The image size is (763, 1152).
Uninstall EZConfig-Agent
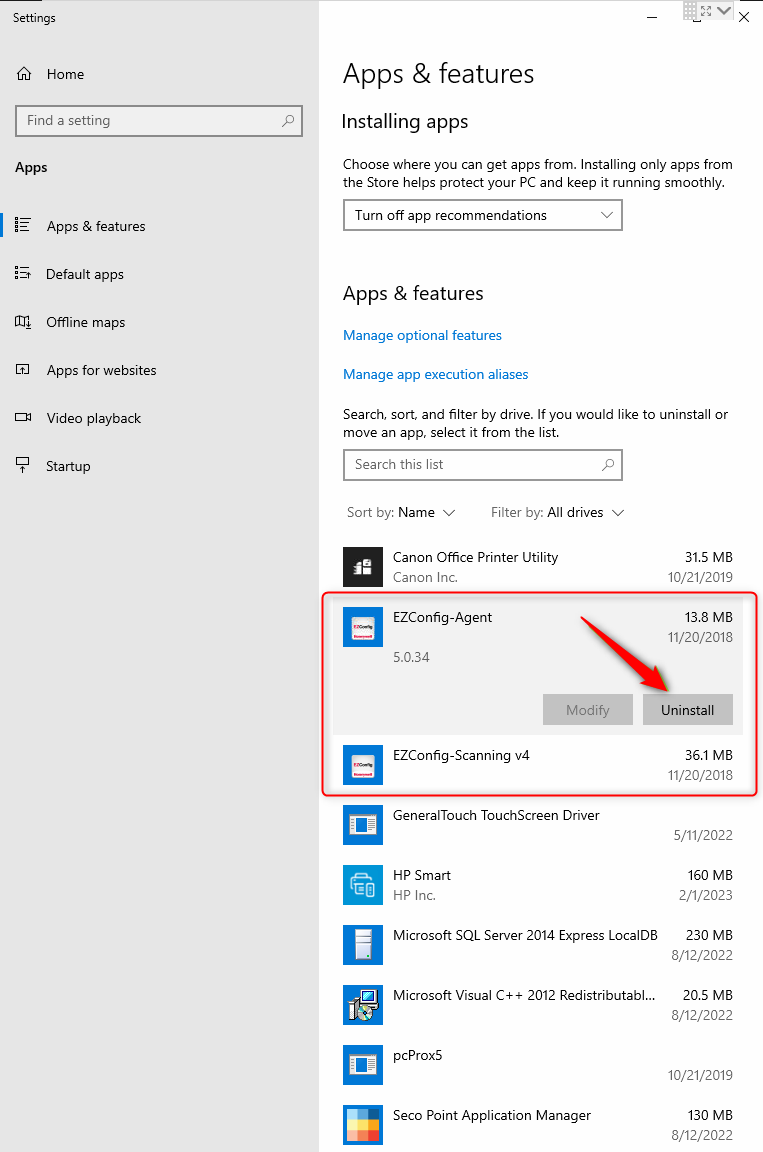[687, 710]
